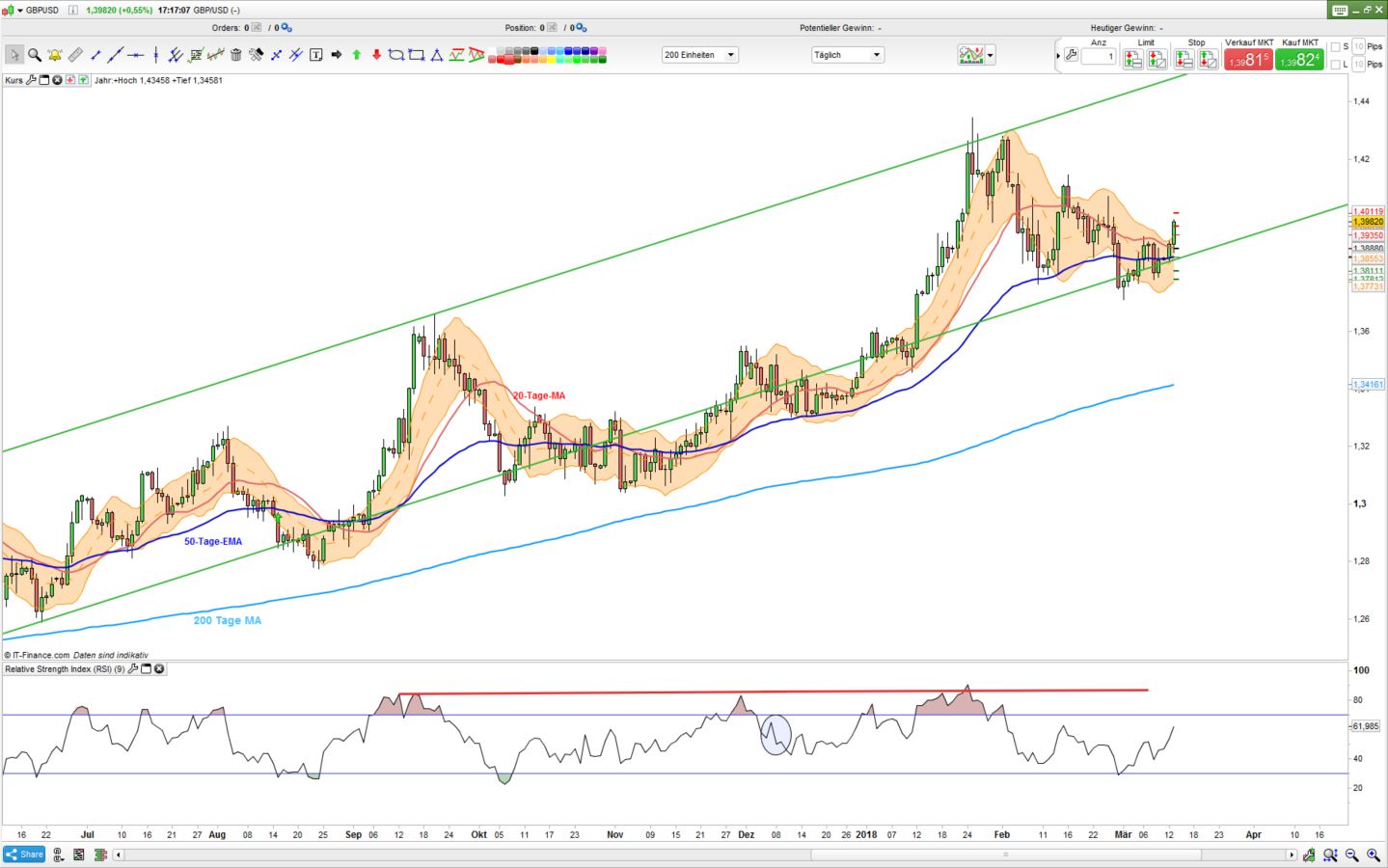The image size is (1388, 868).
Task: Open the hammer and wrench tools icon
Action: click(257, 55)
